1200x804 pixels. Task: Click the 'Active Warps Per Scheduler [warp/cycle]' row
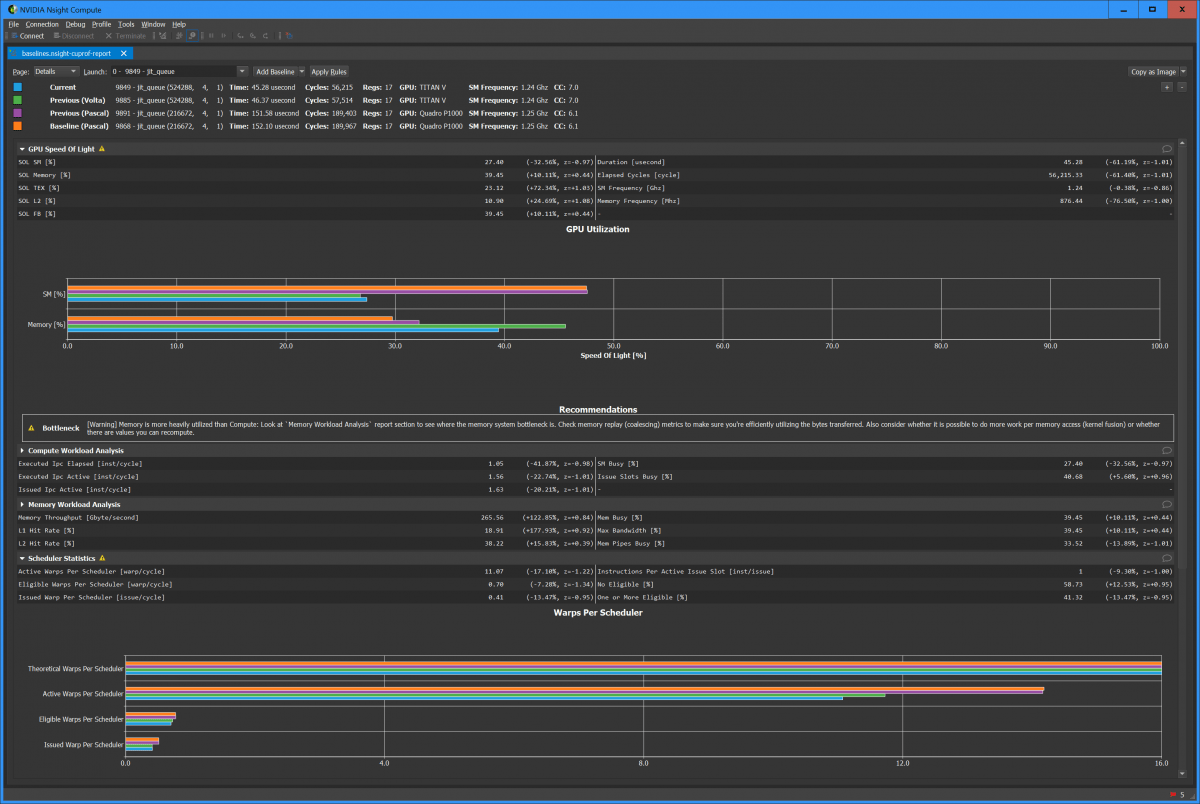[305, 572]
